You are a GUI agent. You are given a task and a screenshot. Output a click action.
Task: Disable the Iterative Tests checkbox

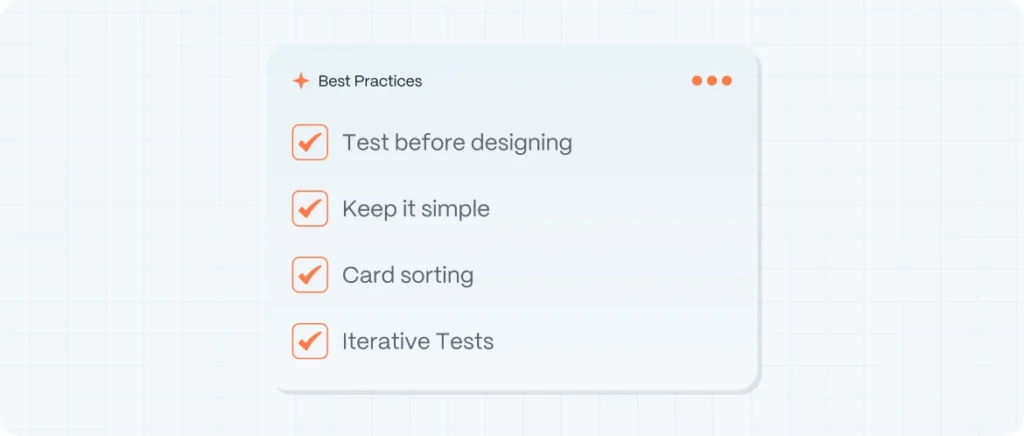[x=310, y=341]
